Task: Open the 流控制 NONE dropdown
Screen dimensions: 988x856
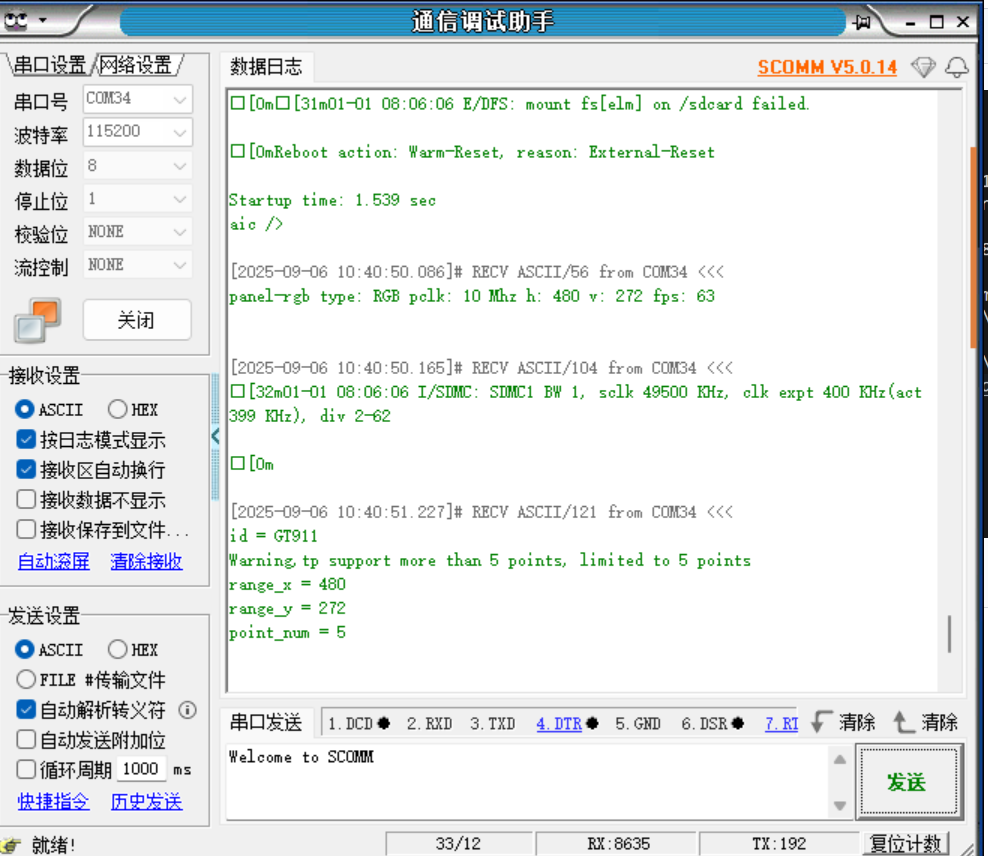Action: tap(137, 265)
